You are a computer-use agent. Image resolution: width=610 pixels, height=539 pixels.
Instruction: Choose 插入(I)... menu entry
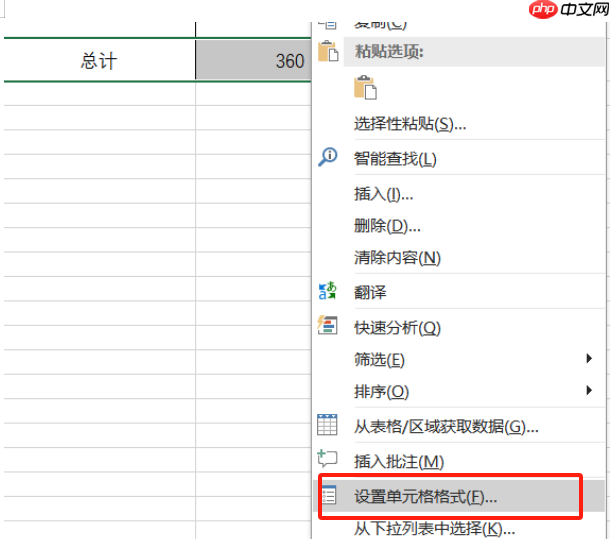point(384,194)
